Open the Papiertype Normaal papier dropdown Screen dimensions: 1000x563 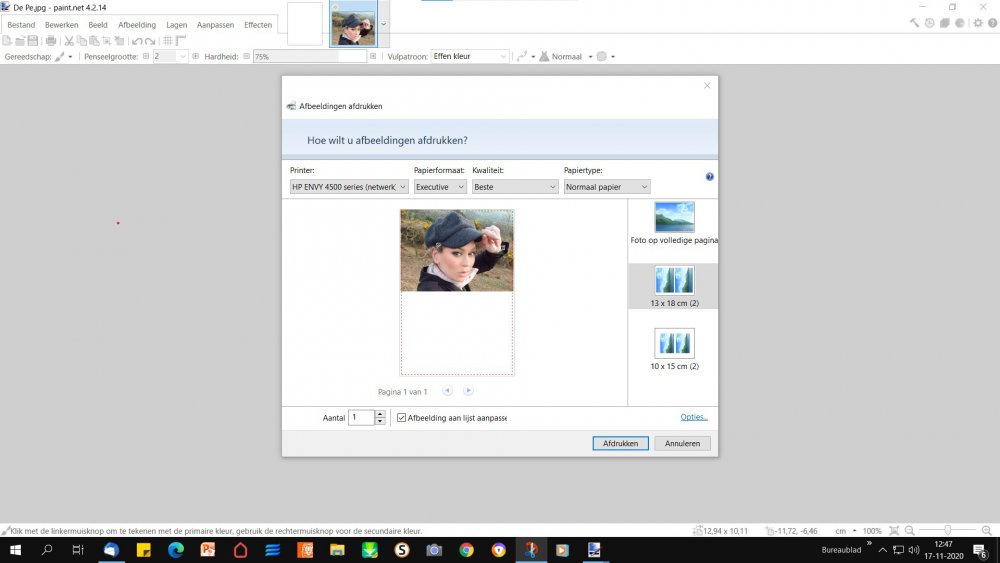[607, 187]
